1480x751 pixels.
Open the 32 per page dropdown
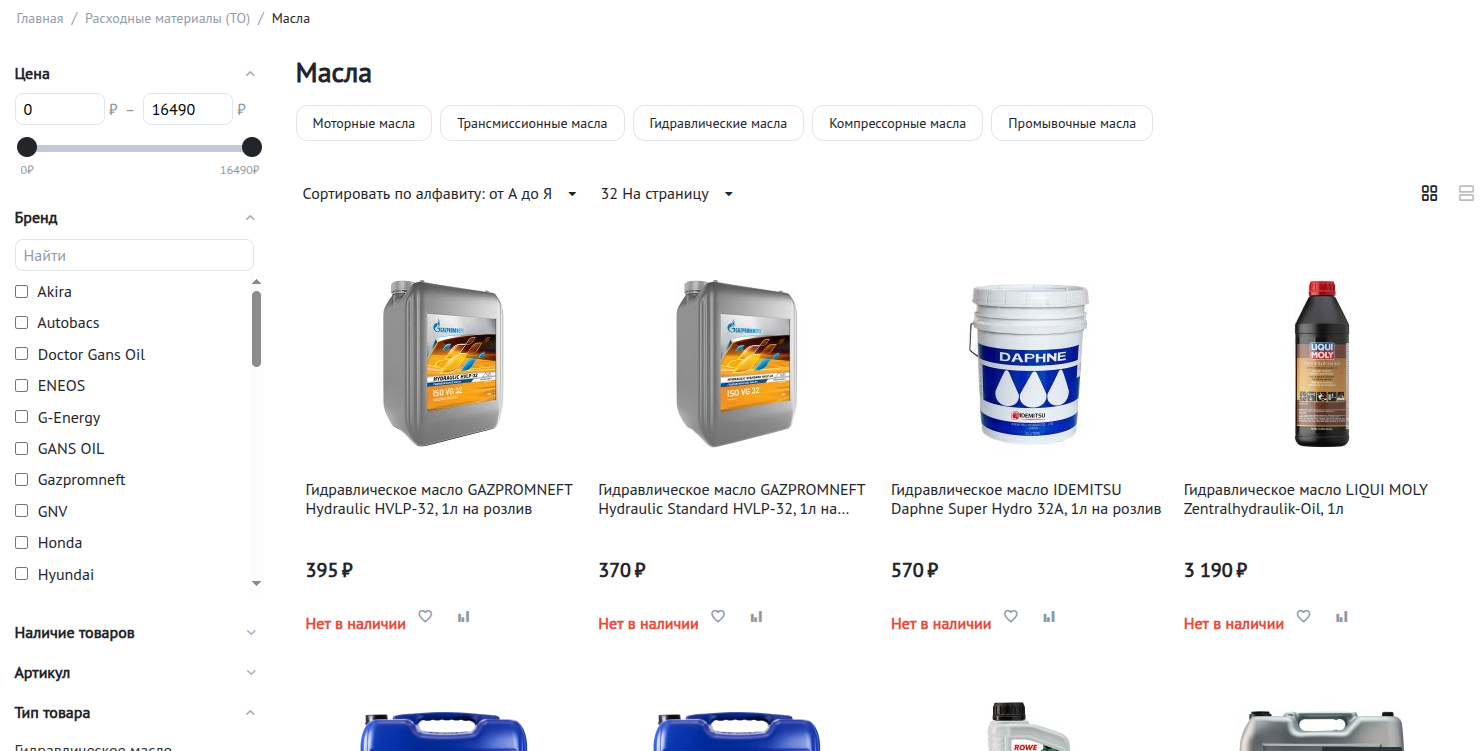pos(667,194)
